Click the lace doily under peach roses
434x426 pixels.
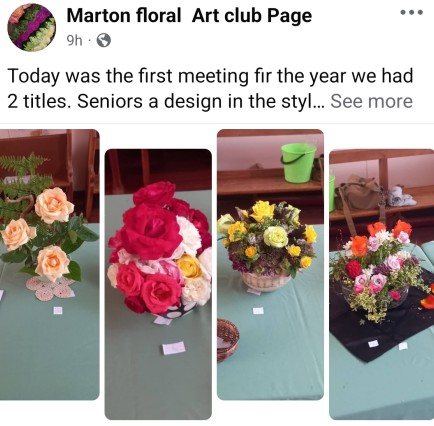coord(50,288)
